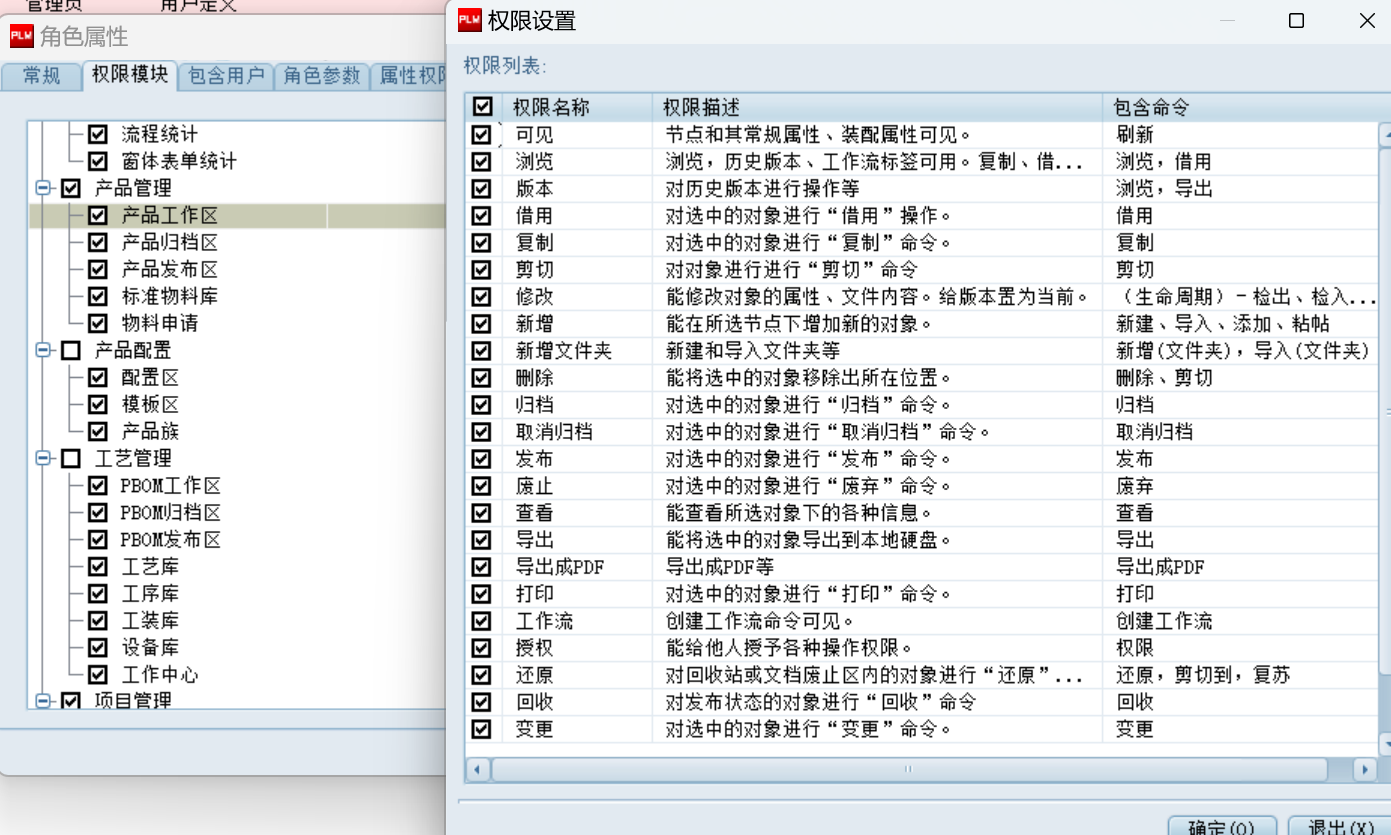Screen dimensions: 1391x835
Task: Click the 回收 permission name
Action: coord(534,702)
